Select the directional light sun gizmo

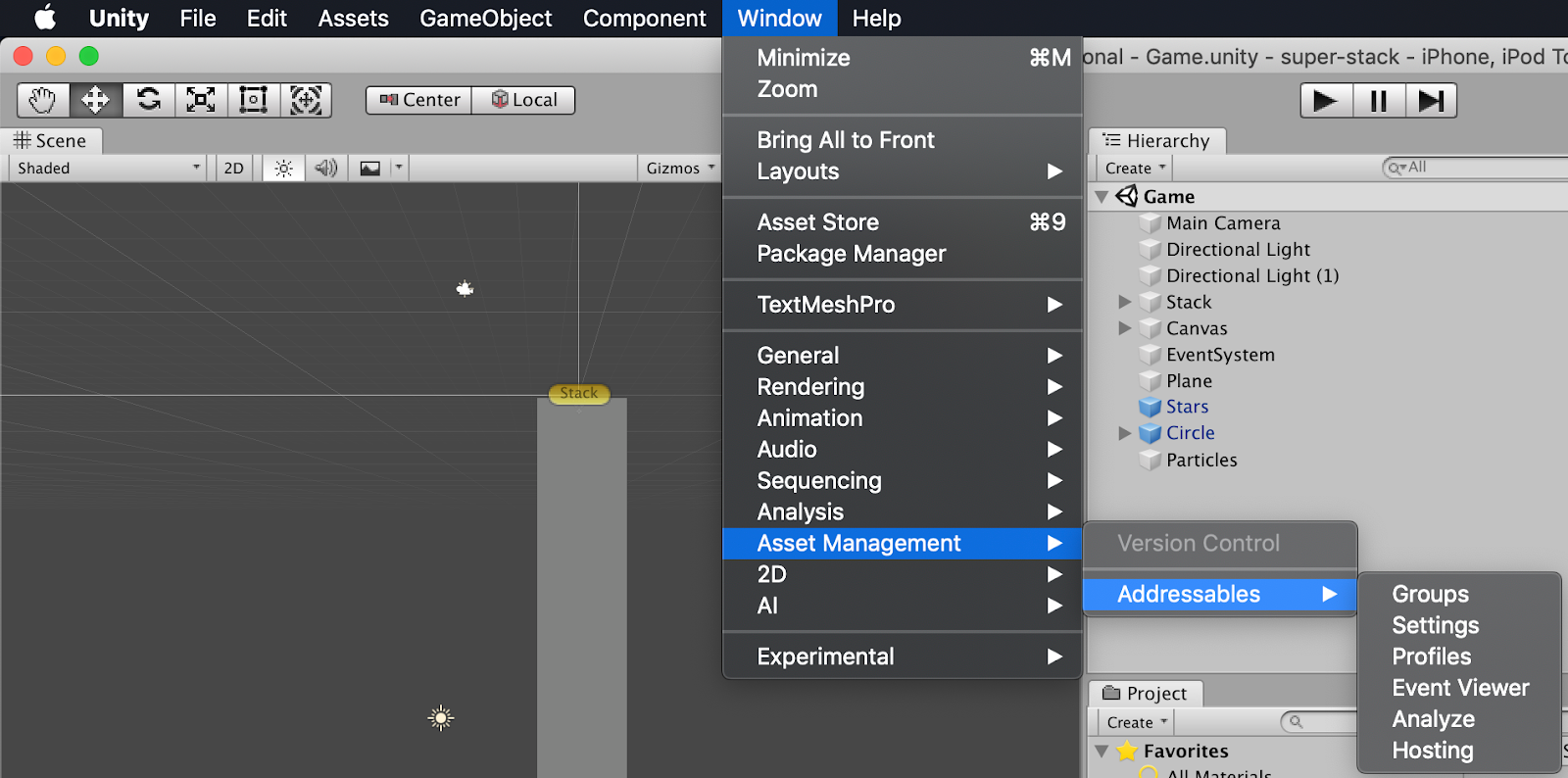(x=441, y=718)
